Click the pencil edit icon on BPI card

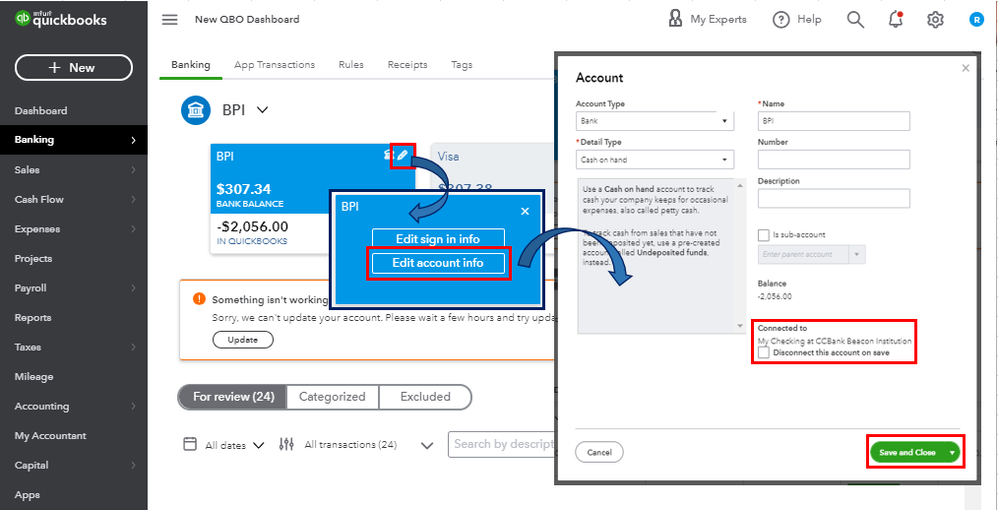402,155
